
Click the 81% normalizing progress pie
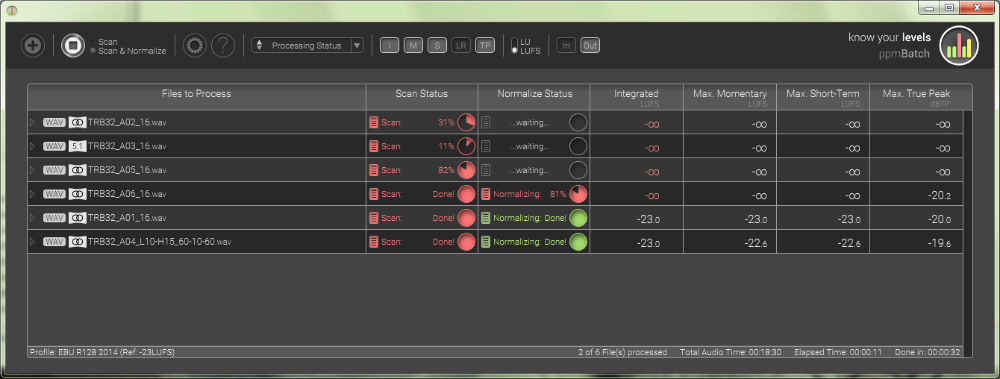pyautogui.click(x=578, y=194)
